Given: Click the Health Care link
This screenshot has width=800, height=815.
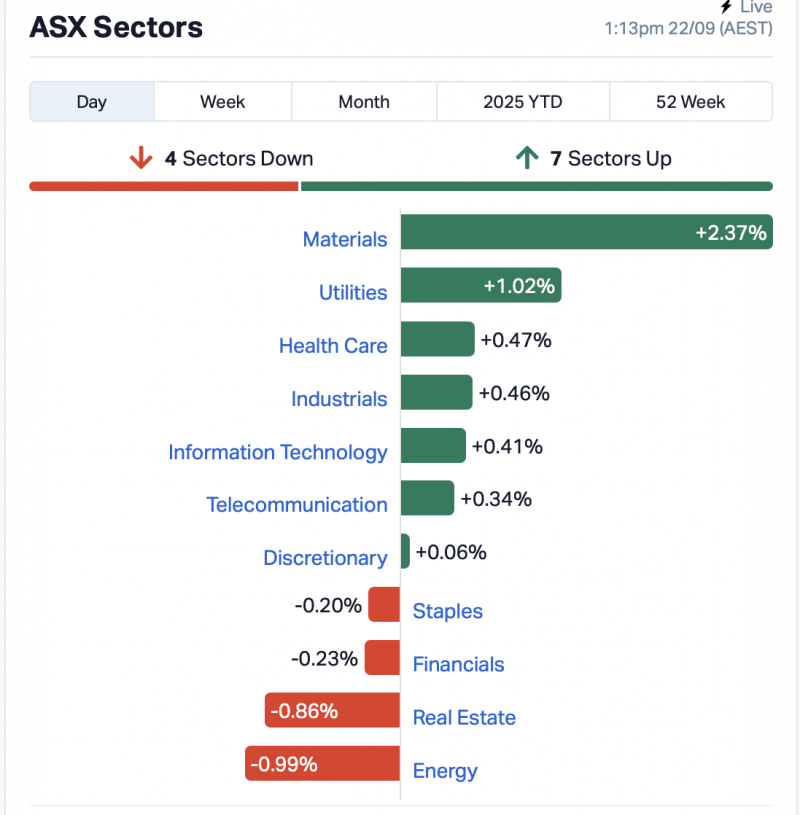Looking at the screenshot, I should [x=333, y=346].
